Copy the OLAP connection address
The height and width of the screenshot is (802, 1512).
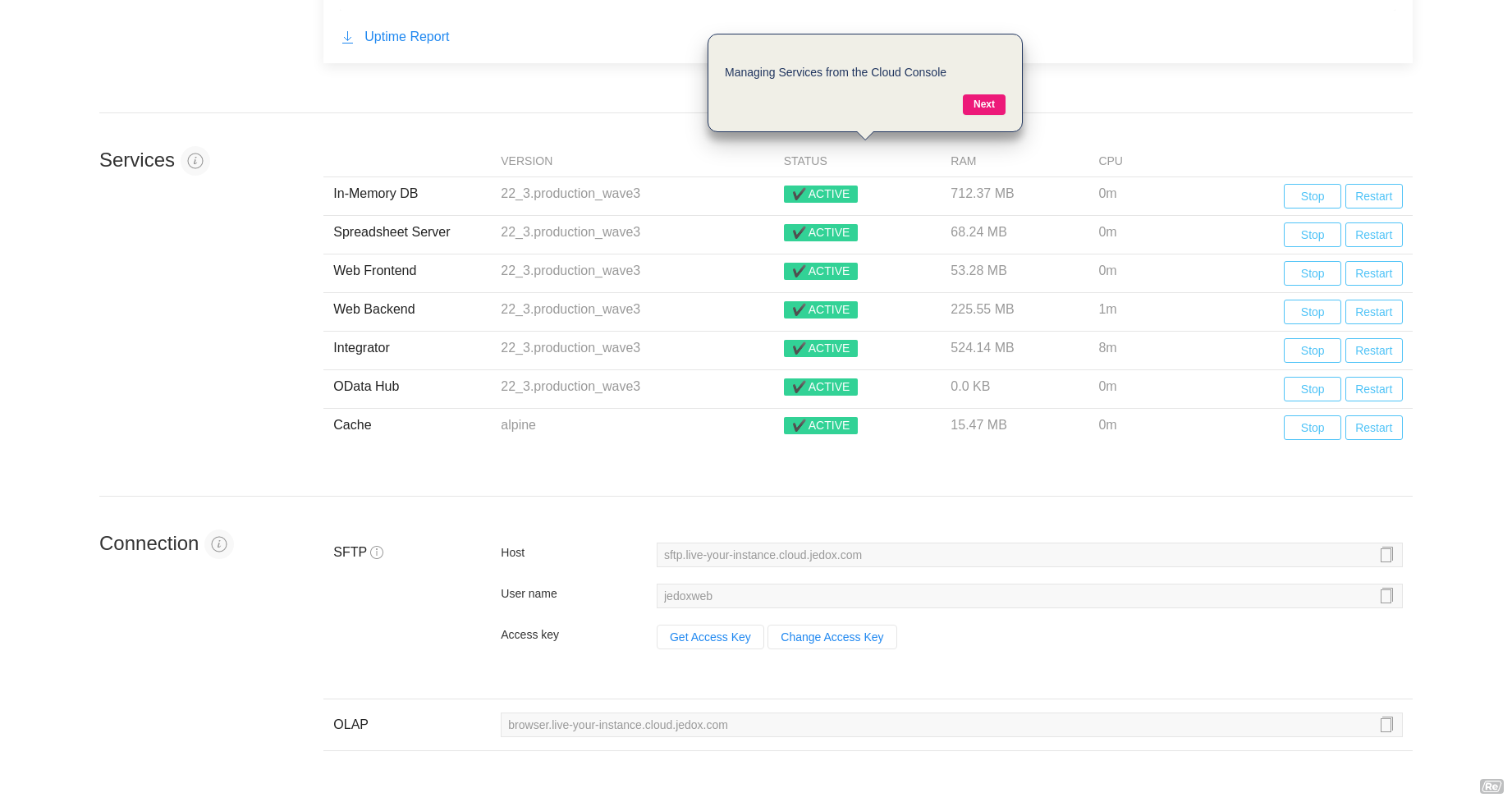tap(1386, 725)
